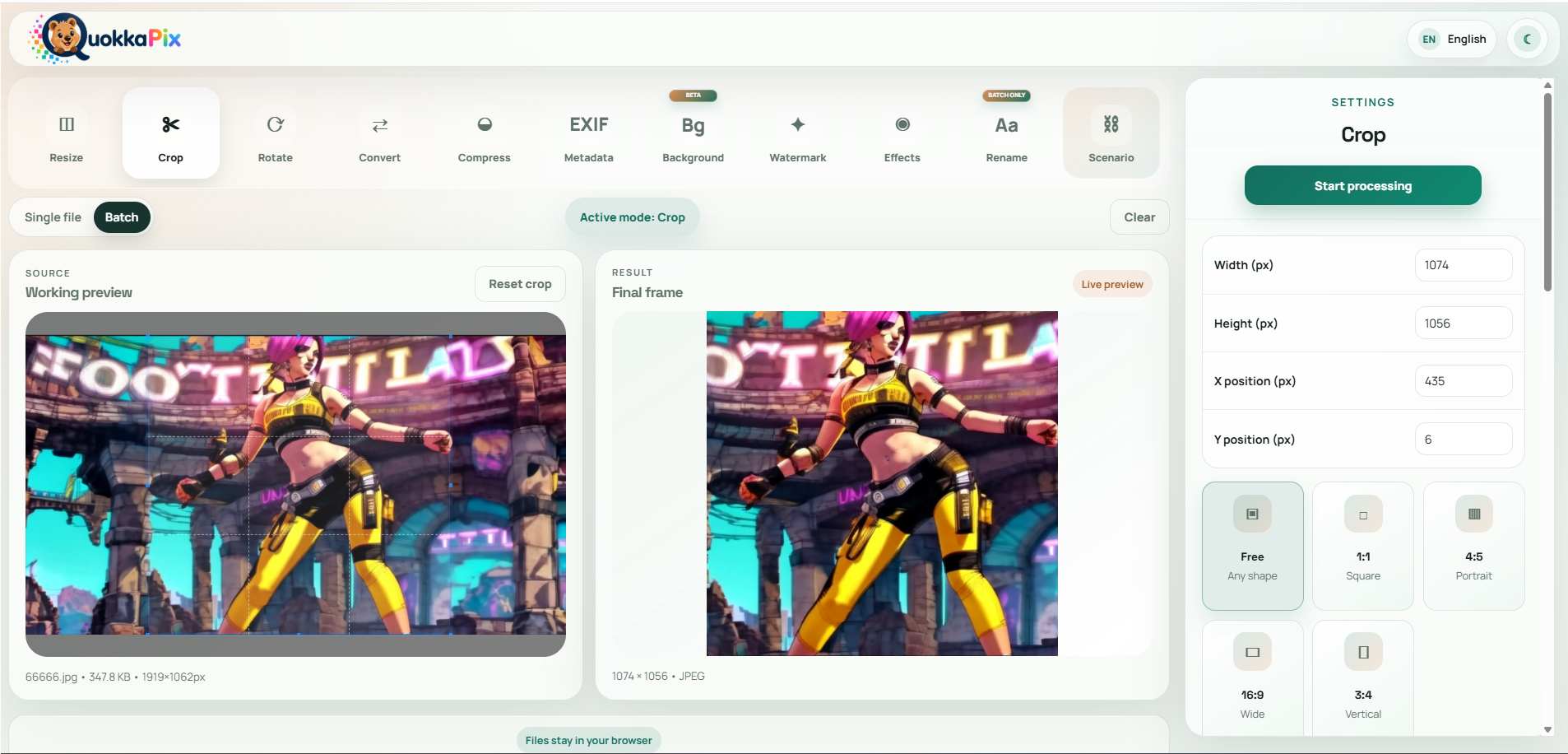Focus the Height (px) input field
This screenshot has width=1568, height=754.
click(1464, 323)
